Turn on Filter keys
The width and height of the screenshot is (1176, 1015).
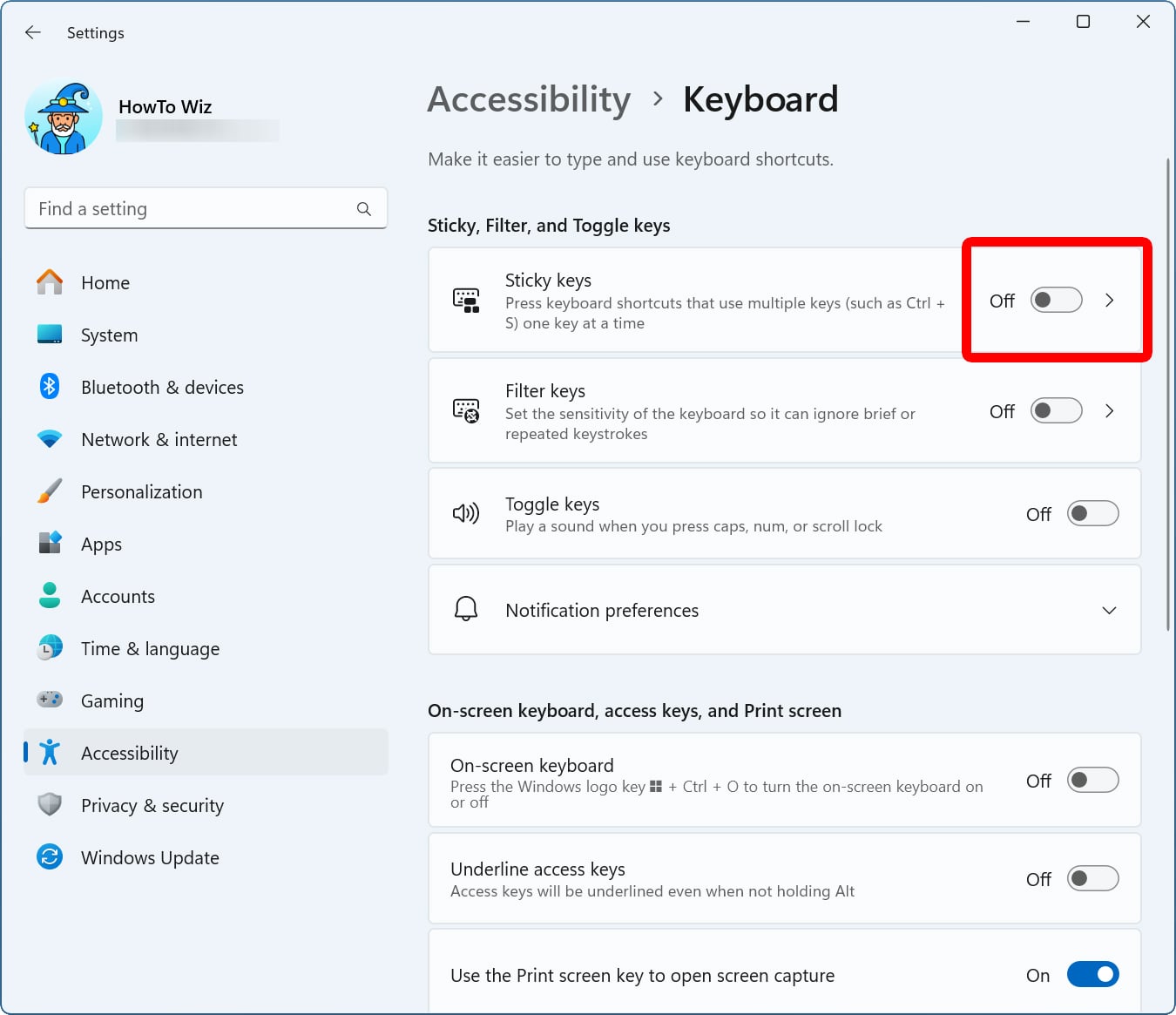point(1056,410)
